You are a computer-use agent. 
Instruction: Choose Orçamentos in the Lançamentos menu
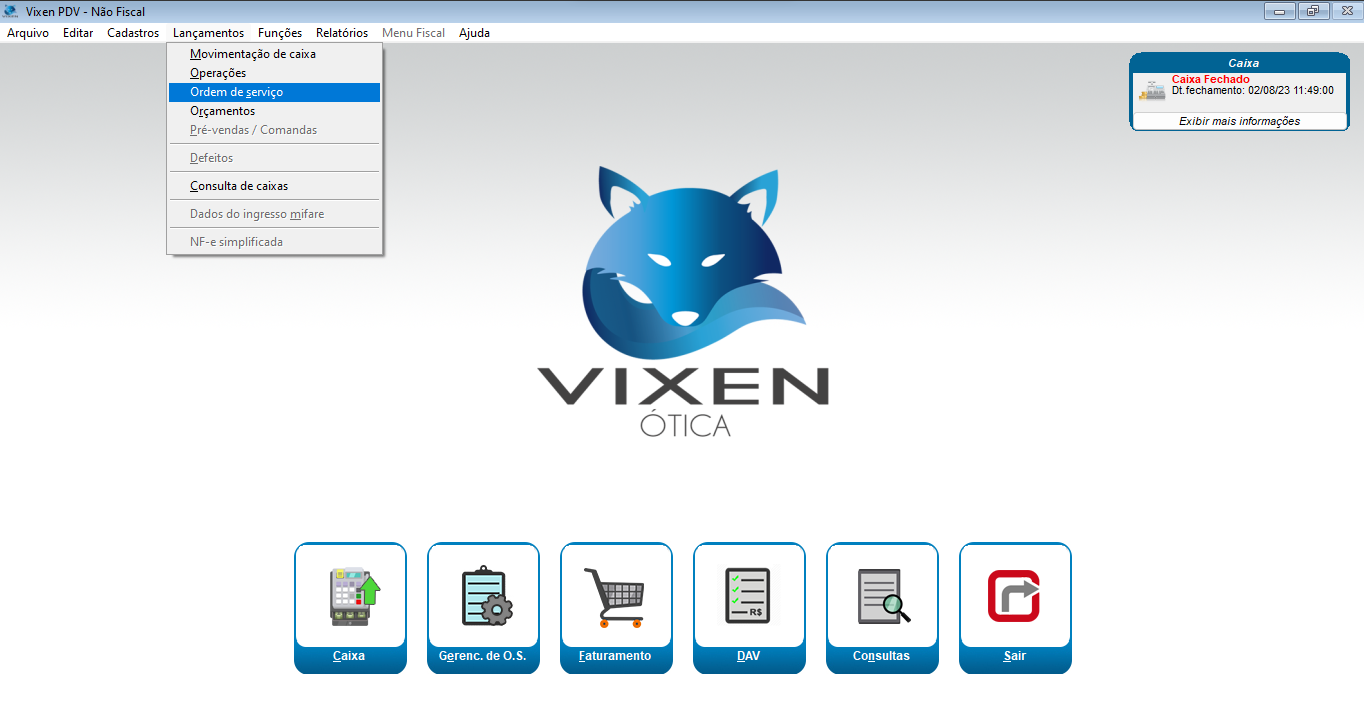tap(274, 111)
